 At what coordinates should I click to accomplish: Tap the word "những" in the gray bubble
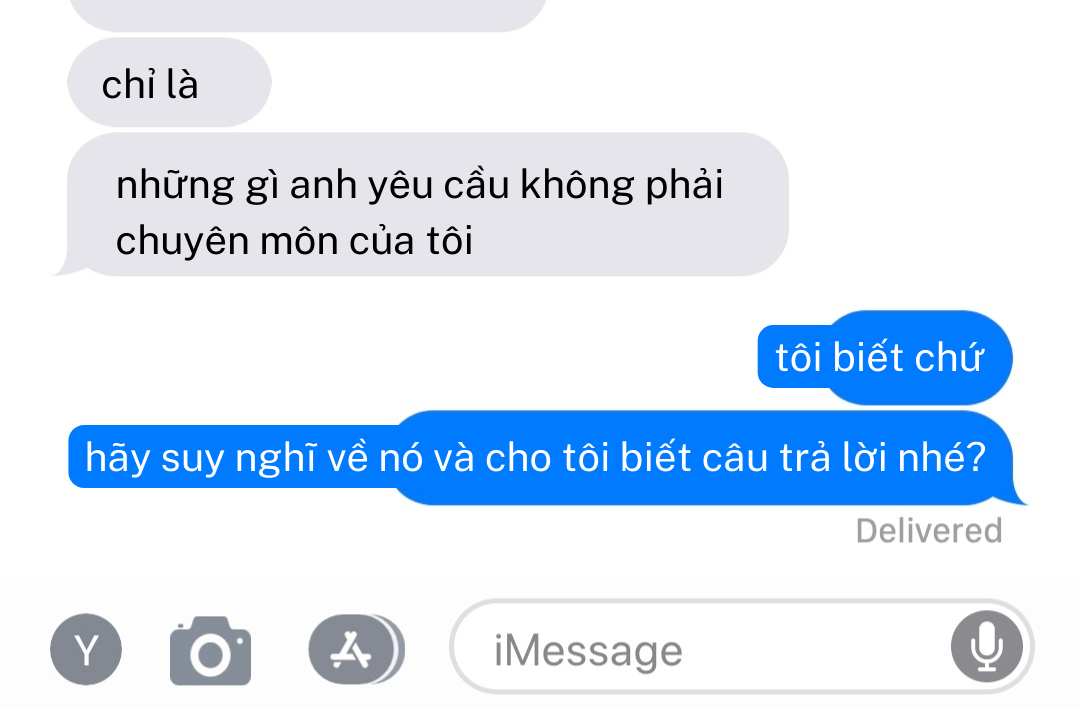tap(175, 186)
